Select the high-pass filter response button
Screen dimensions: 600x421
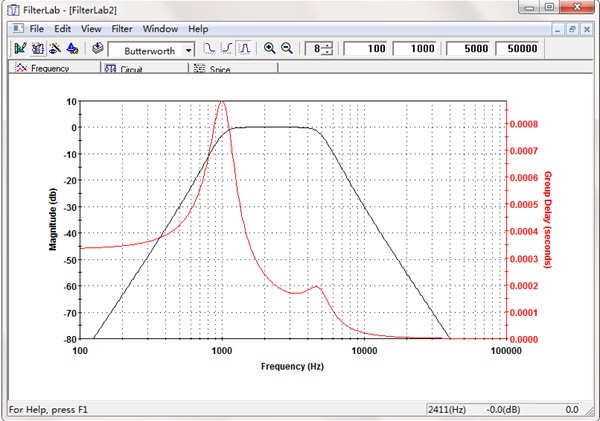226,48
